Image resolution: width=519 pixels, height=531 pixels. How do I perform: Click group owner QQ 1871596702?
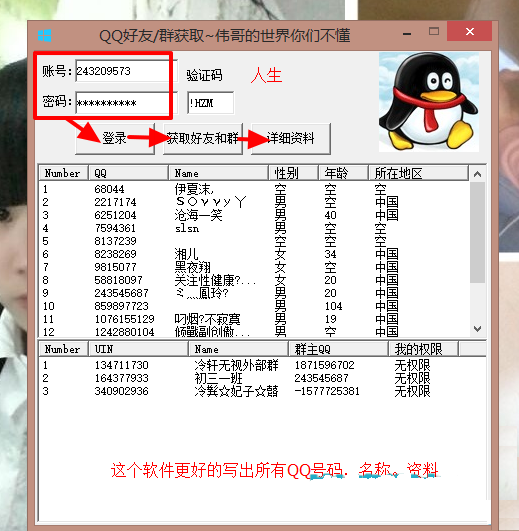pyautogui.click(x=324, y=365)
